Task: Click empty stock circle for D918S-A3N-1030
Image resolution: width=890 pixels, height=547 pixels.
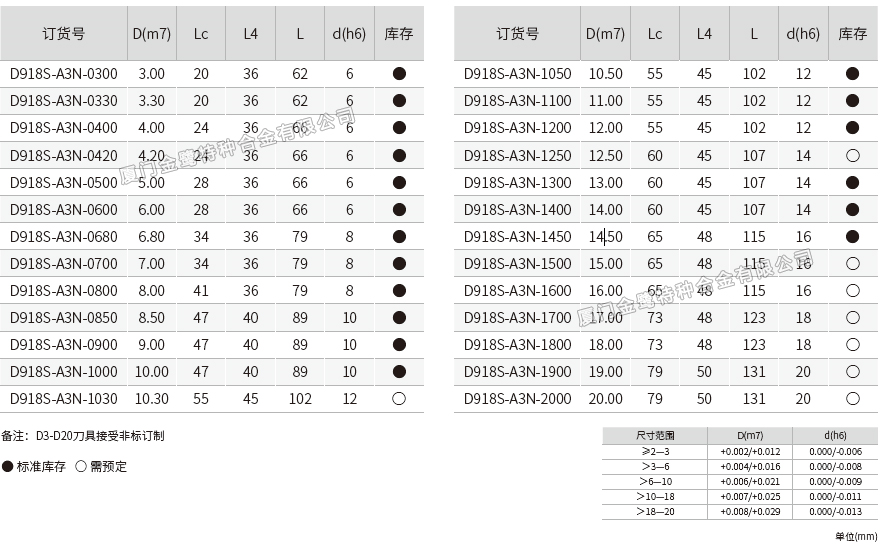Action: click(x=399, y=398)
